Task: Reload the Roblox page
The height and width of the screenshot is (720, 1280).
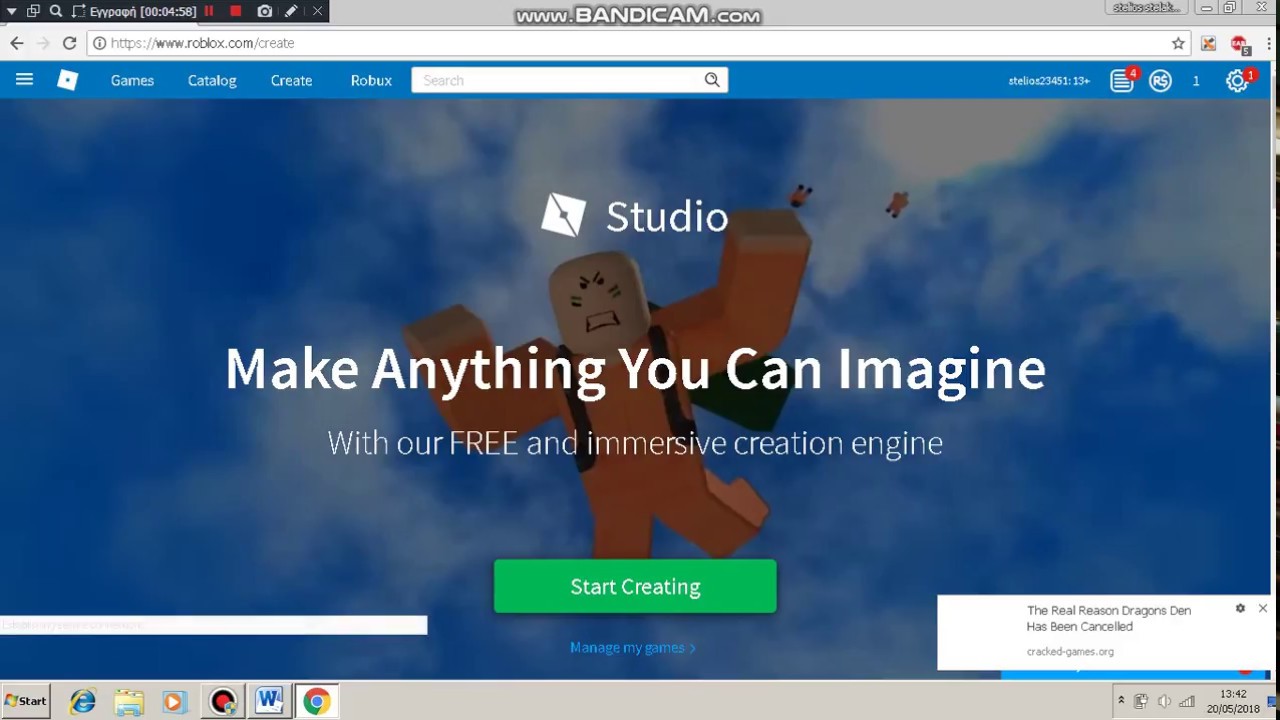Action: (69, 43)
